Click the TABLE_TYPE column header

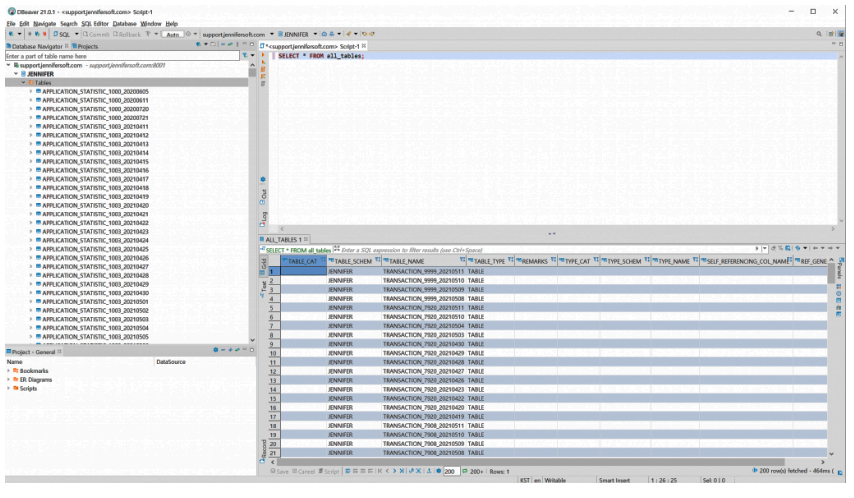point(489,261)
